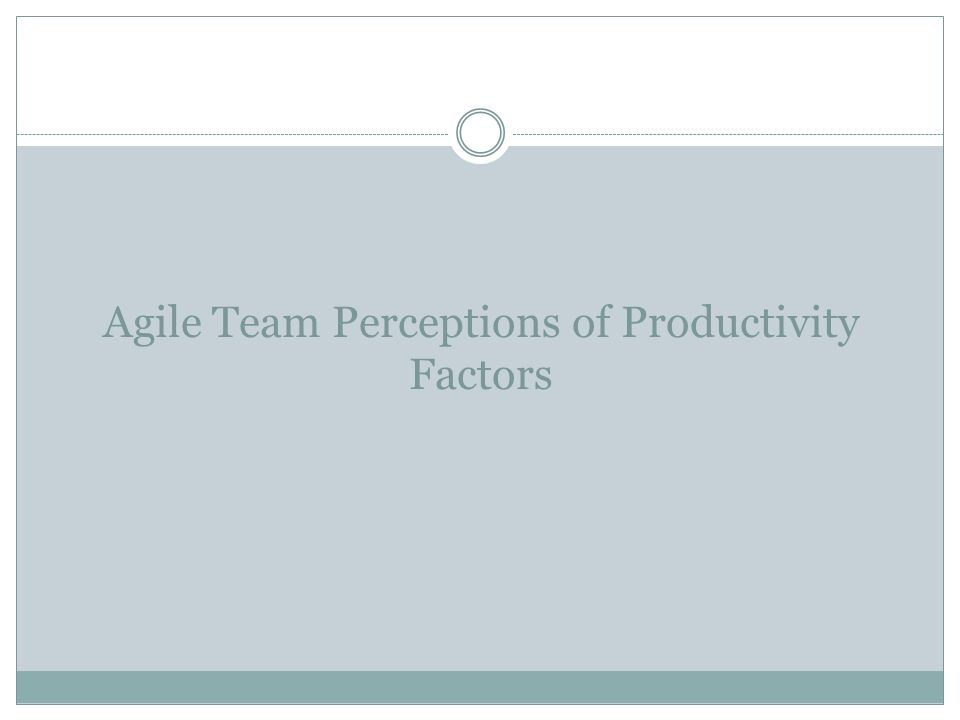The image size is (960, 720).
Task: Select the dashed line left of circle
Action: point(233,134)
